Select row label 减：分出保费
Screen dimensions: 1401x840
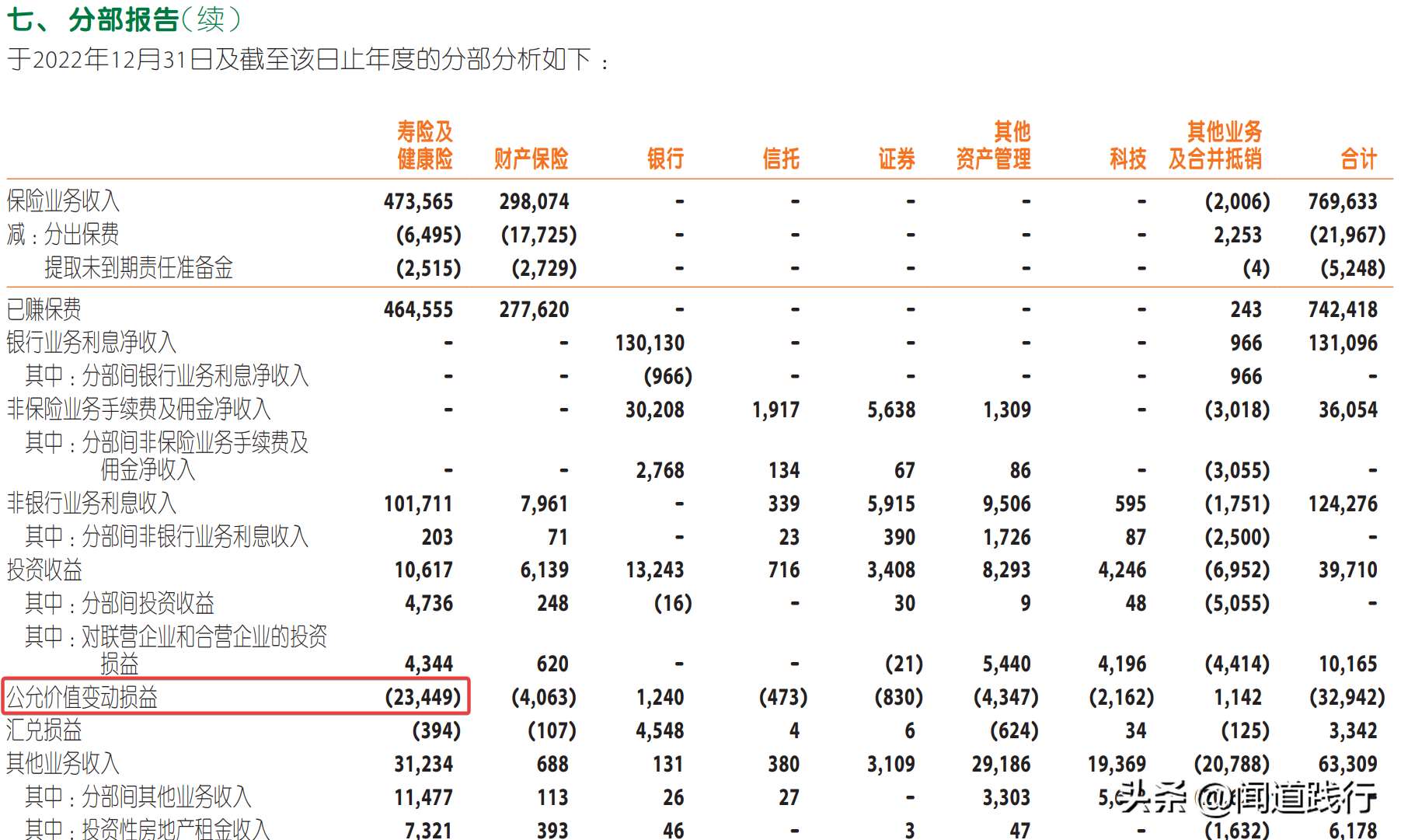(x=63, y=234)
